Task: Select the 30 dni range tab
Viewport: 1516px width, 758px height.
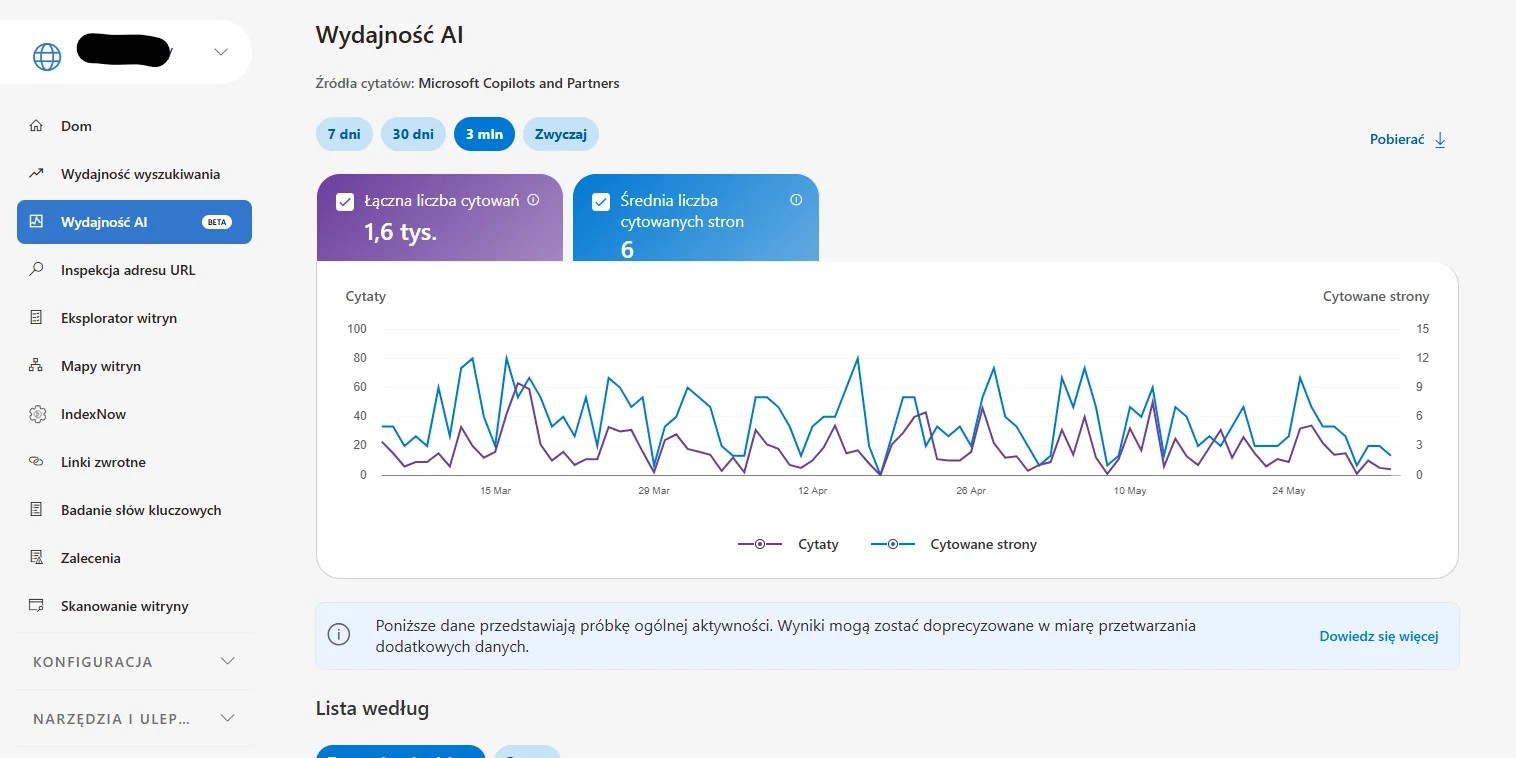Action: (x=413, y=134)
